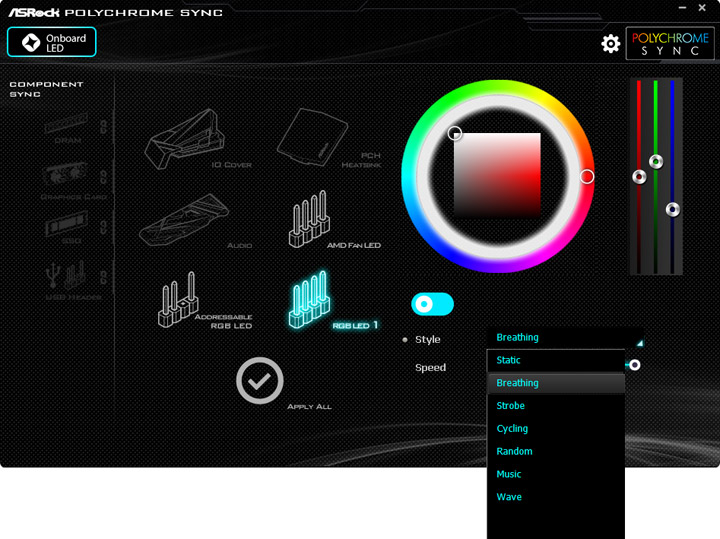The height and width of the screenshot is (539, 720).
Task: Click the DRAM component sync icon
Action: tap(67, 124)
